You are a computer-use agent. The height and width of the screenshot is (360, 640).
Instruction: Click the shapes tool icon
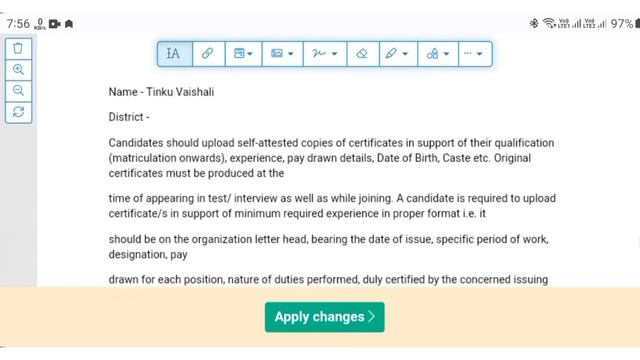432,53
